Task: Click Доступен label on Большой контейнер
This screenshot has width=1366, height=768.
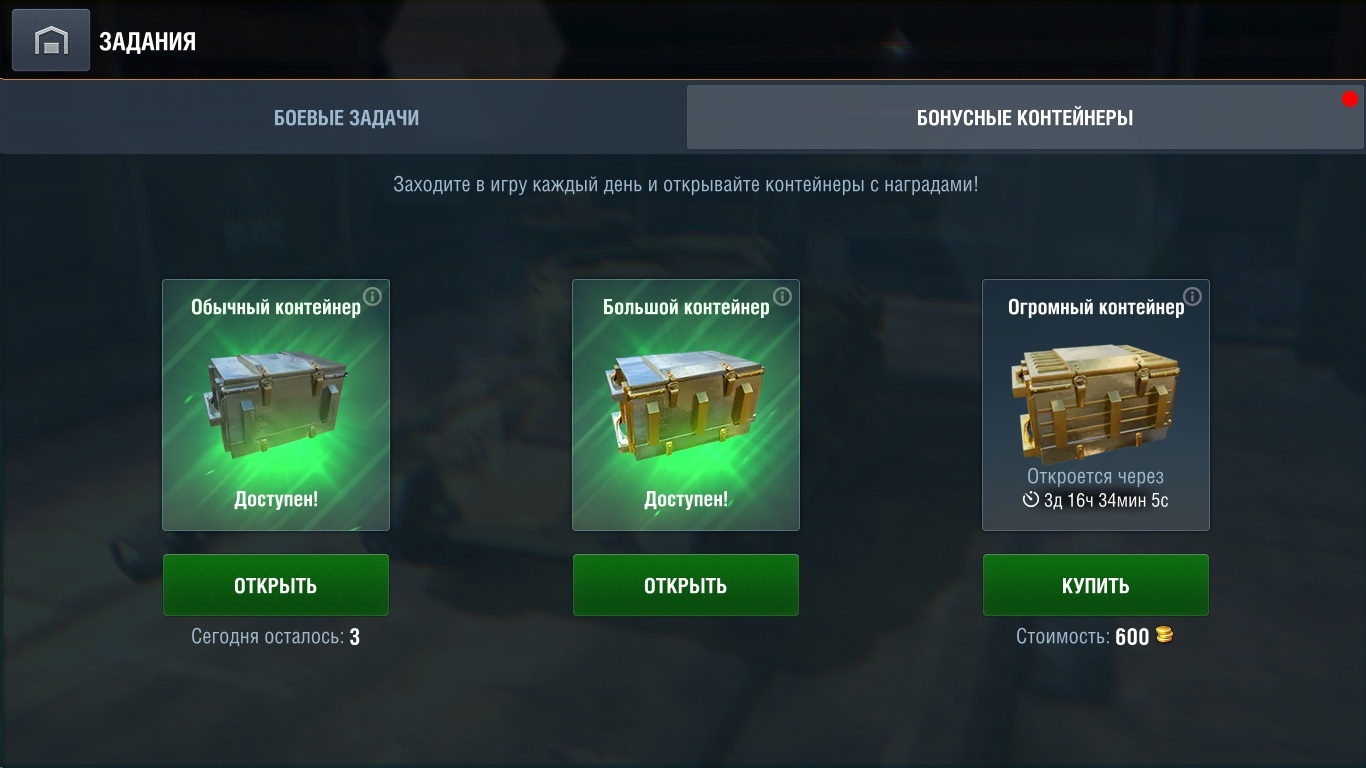Action: click(686, 498)
